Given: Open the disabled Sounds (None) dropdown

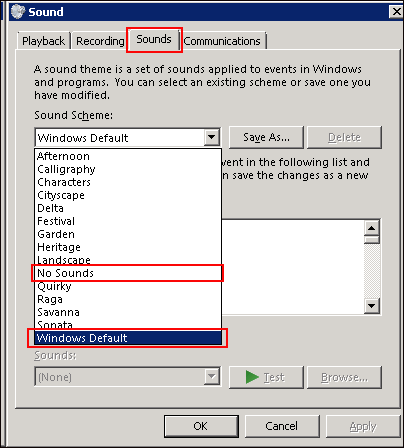Looking at the screenshot, I should click(128, 377).
